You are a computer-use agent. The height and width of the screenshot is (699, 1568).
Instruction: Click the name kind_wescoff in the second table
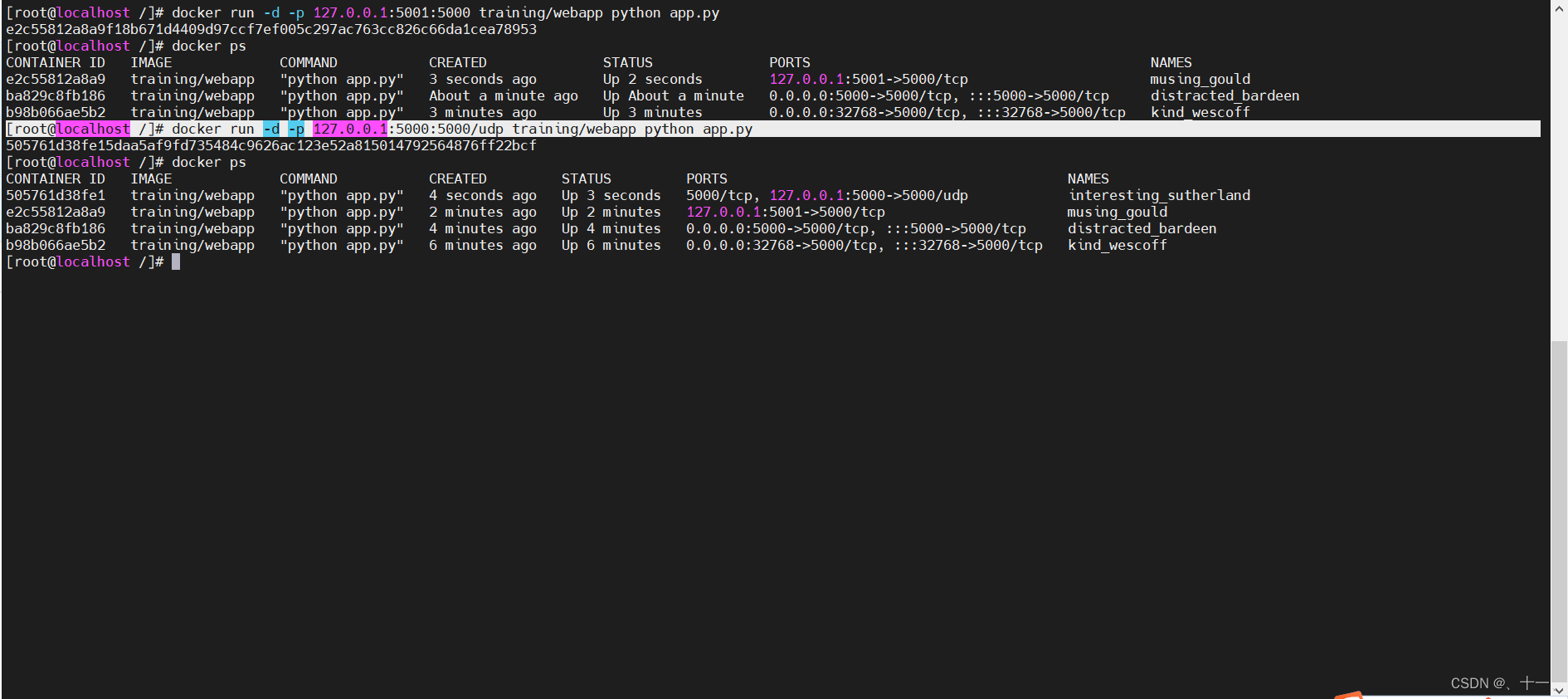1118,245
